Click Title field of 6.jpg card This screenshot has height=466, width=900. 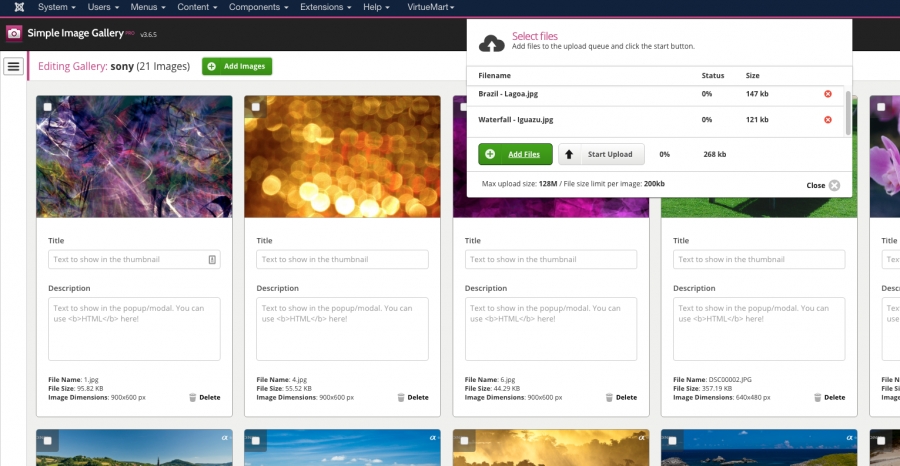(x=551, y=259)
